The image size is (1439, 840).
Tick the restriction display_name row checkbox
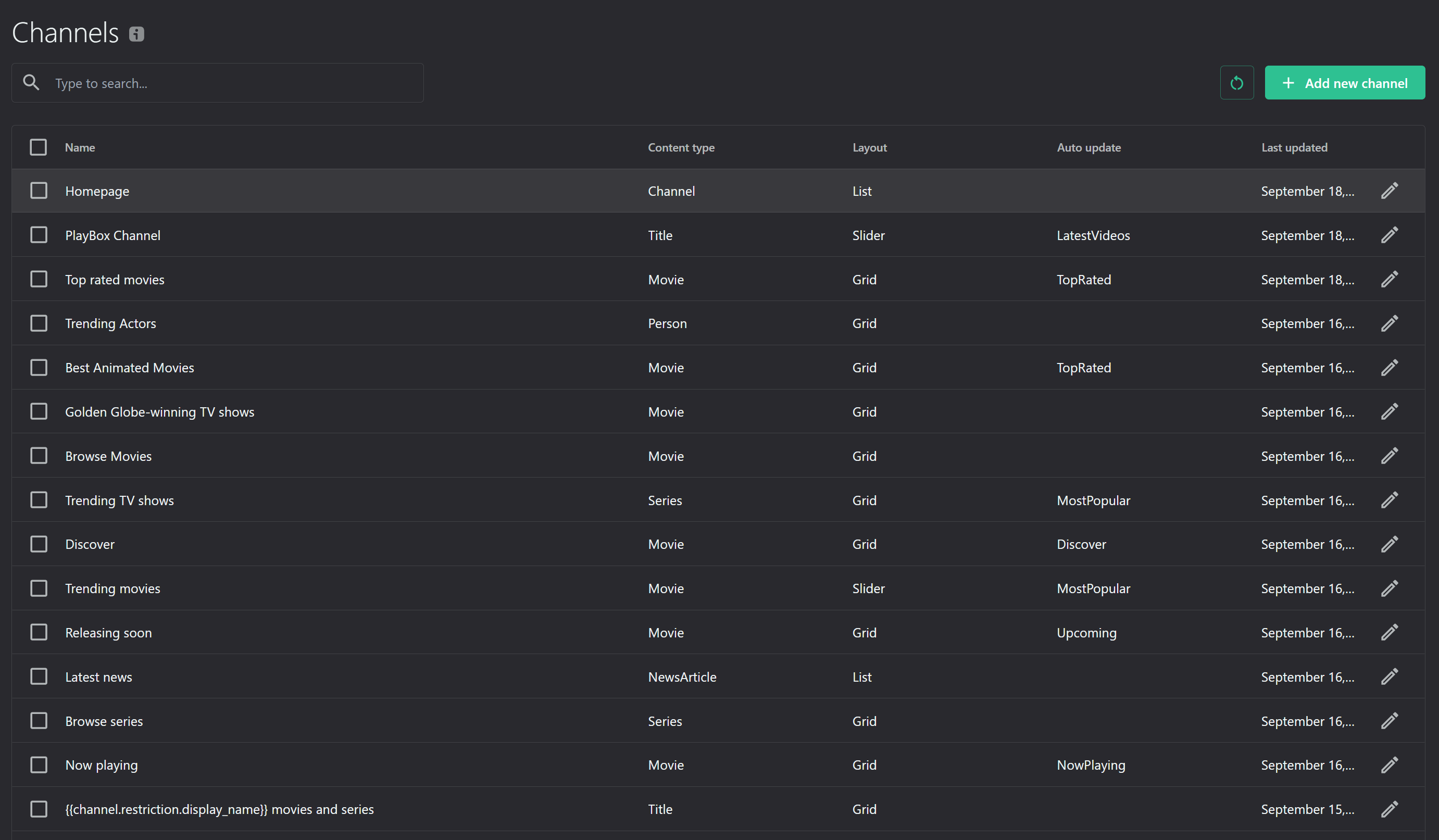[x=38, y=809]
